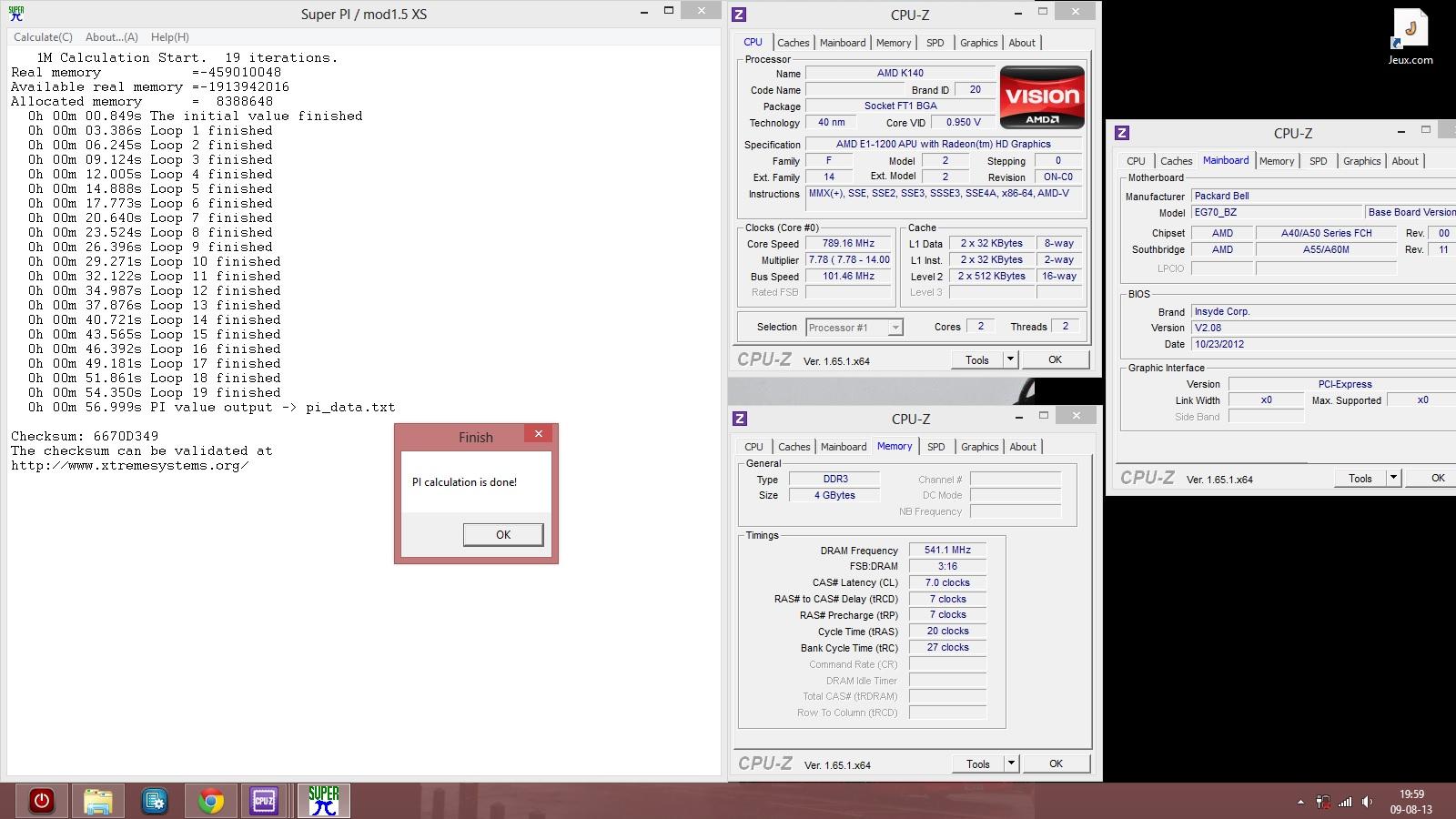Click Tools button in the Mainboard window
1456x819 pixels.
[x=1360, y=478]
